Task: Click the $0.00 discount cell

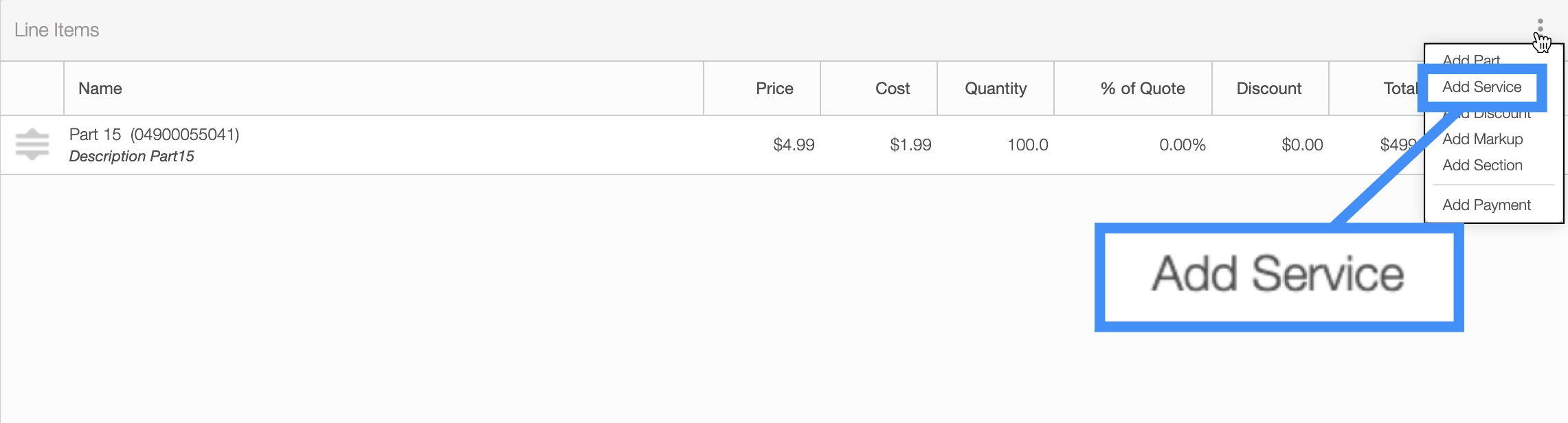Action: coord(1302,145)
